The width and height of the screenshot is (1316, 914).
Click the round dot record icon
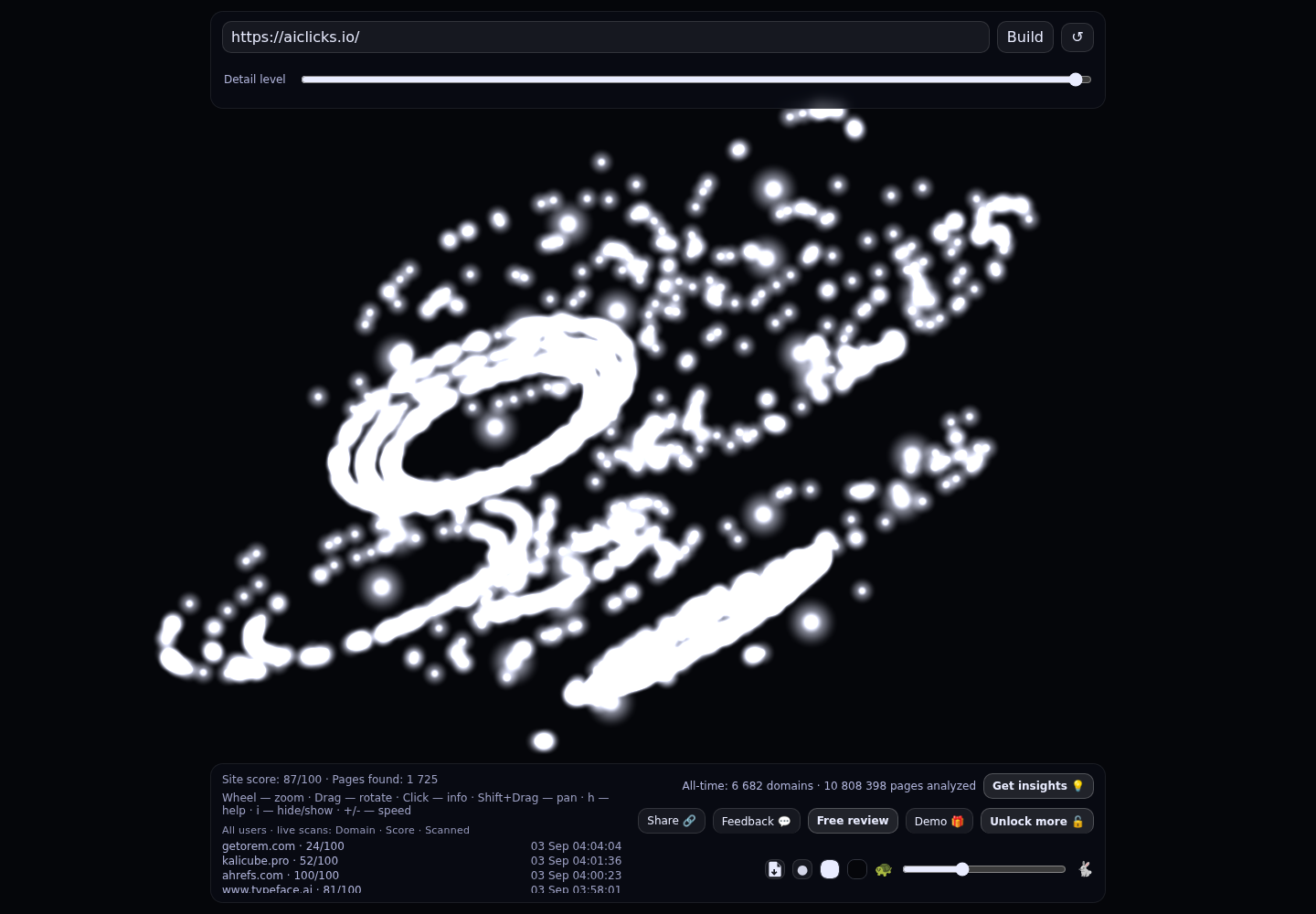click(802, 869)
